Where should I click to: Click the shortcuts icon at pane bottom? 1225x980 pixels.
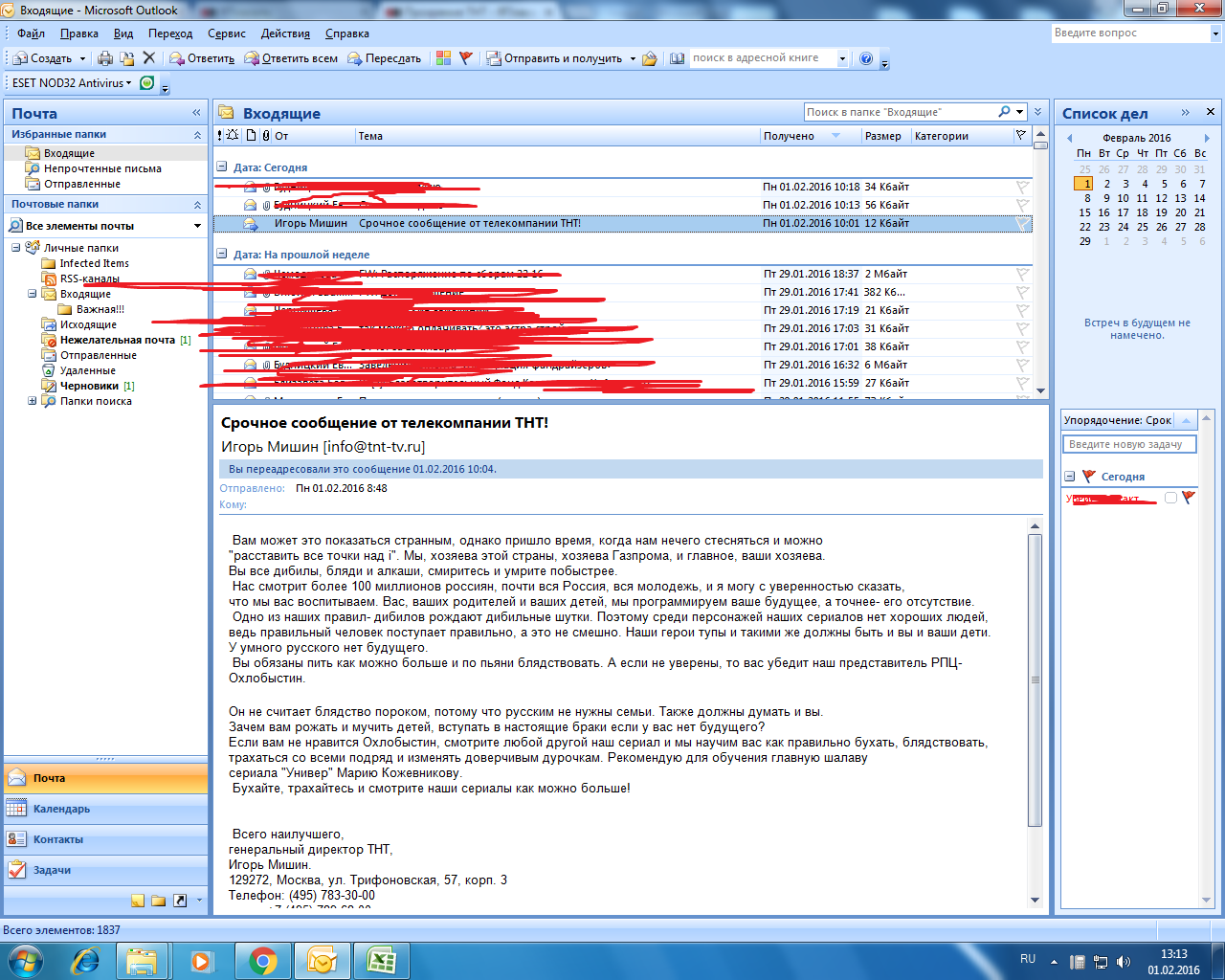click(x=179, y=901)
